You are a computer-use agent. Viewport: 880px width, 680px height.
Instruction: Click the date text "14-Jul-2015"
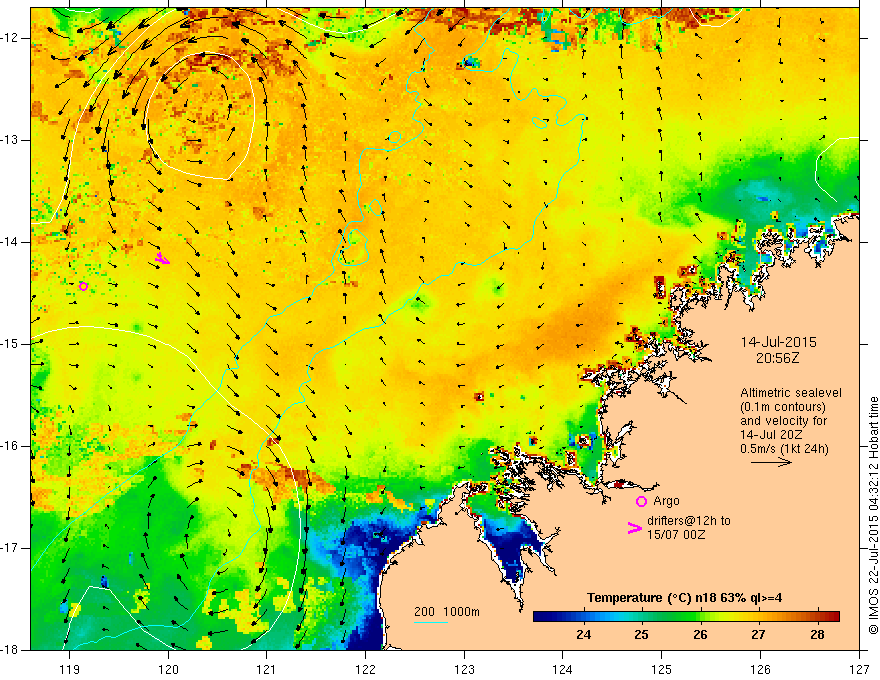click(778, 342)
